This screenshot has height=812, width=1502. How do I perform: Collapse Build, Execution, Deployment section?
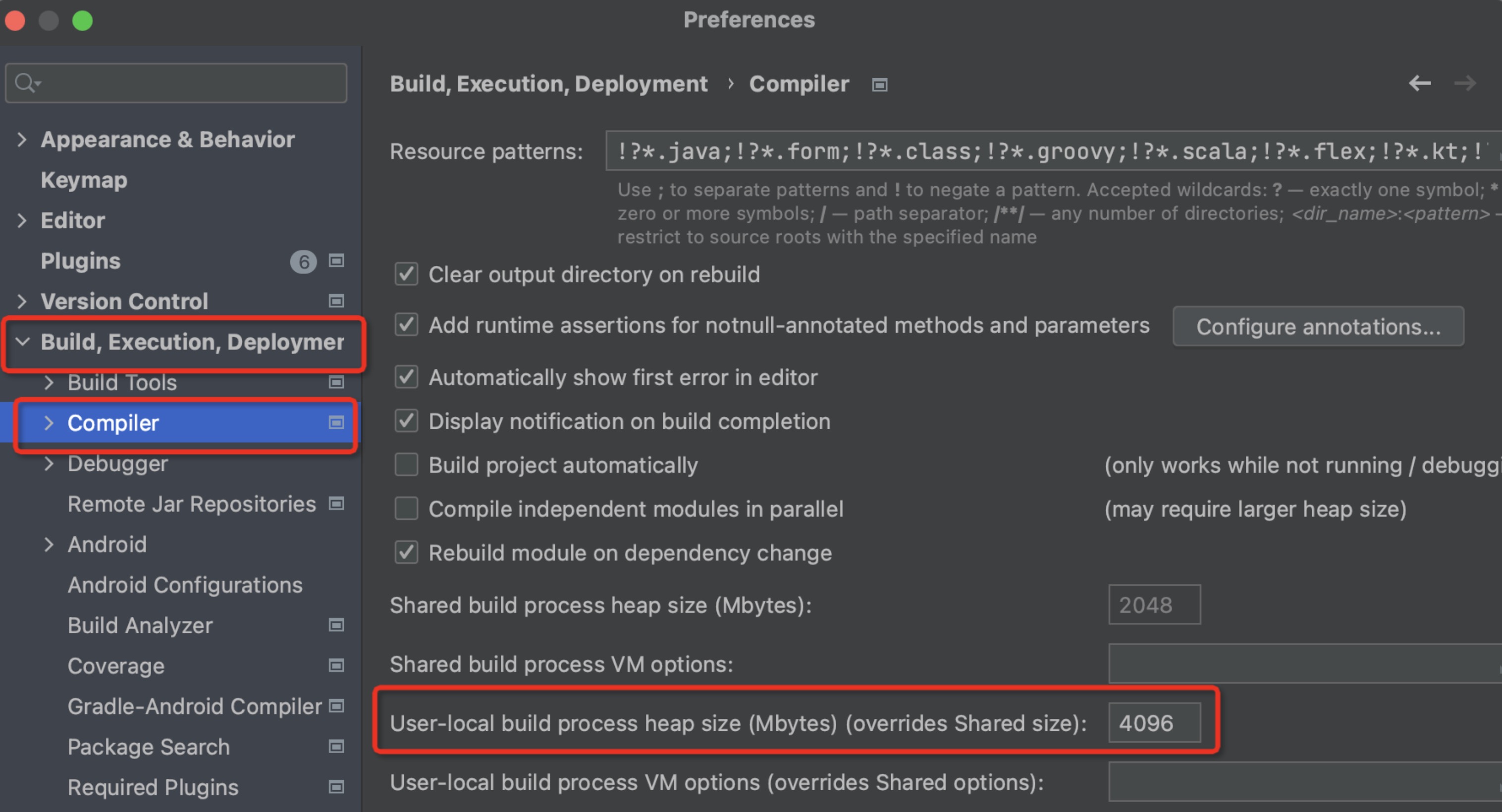tap(22, 342)
